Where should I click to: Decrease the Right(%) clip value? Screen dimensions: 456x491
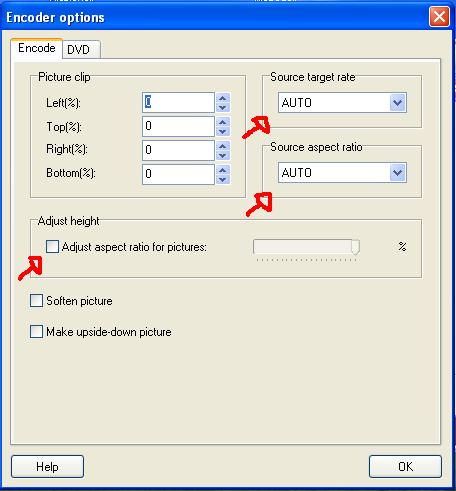pyautogui.click(x=223, y=155)
